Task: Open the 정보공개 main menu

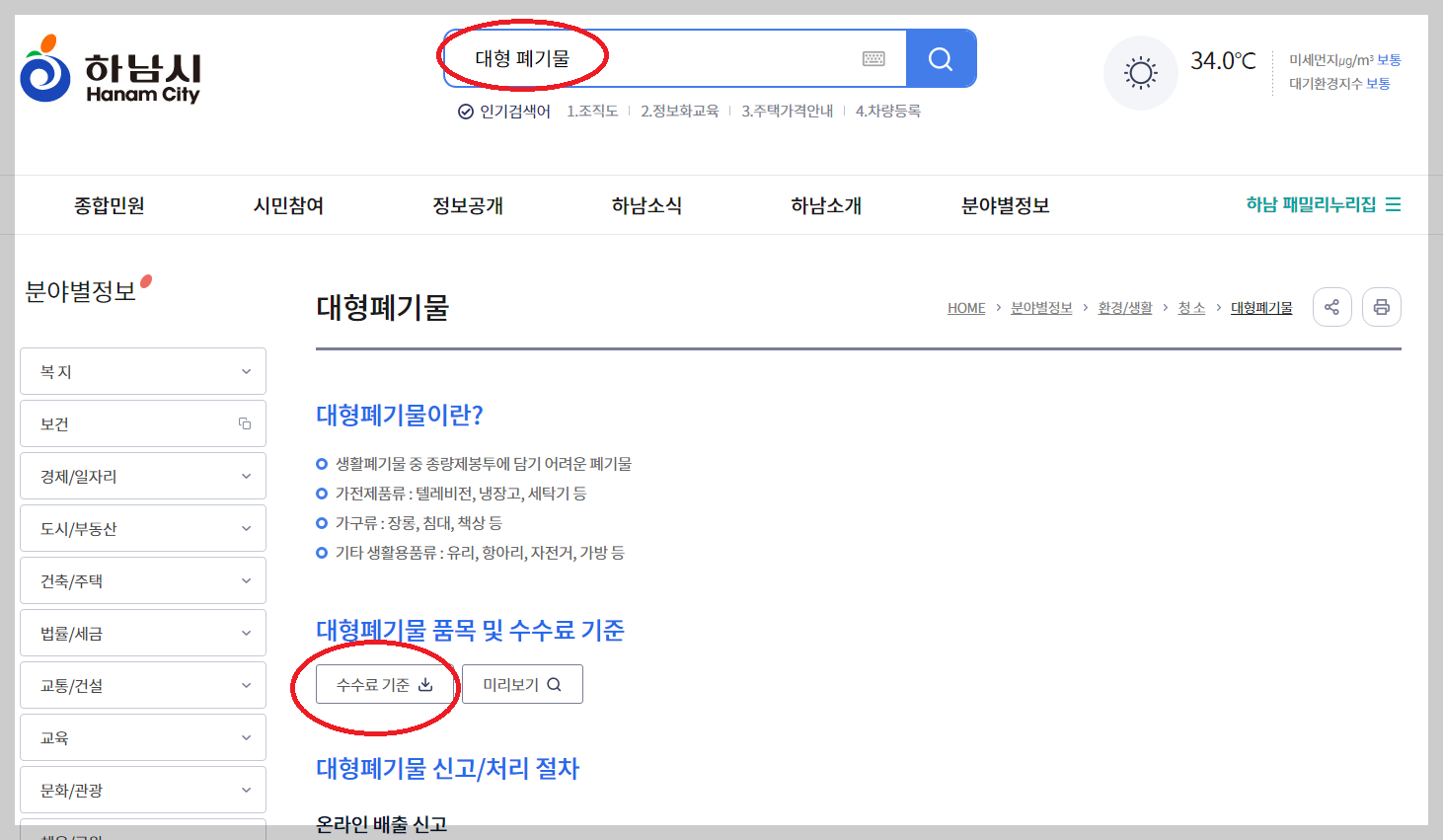Action: [468, 205]
